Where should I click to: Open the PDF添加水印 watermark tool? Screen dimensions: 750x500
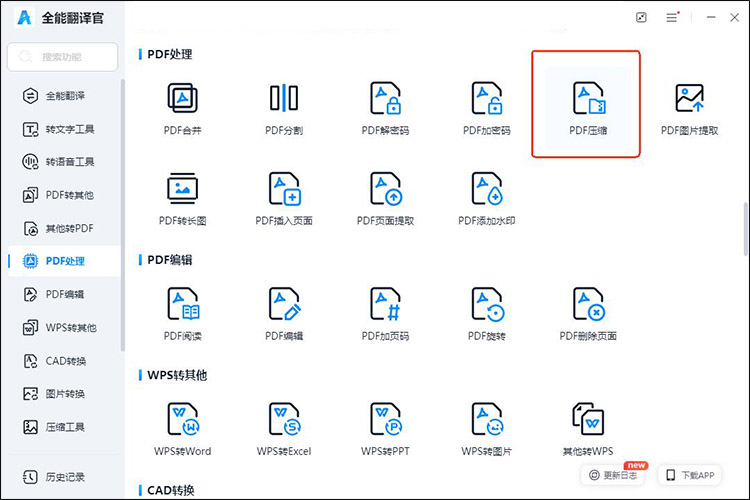[x=486, y=199]
